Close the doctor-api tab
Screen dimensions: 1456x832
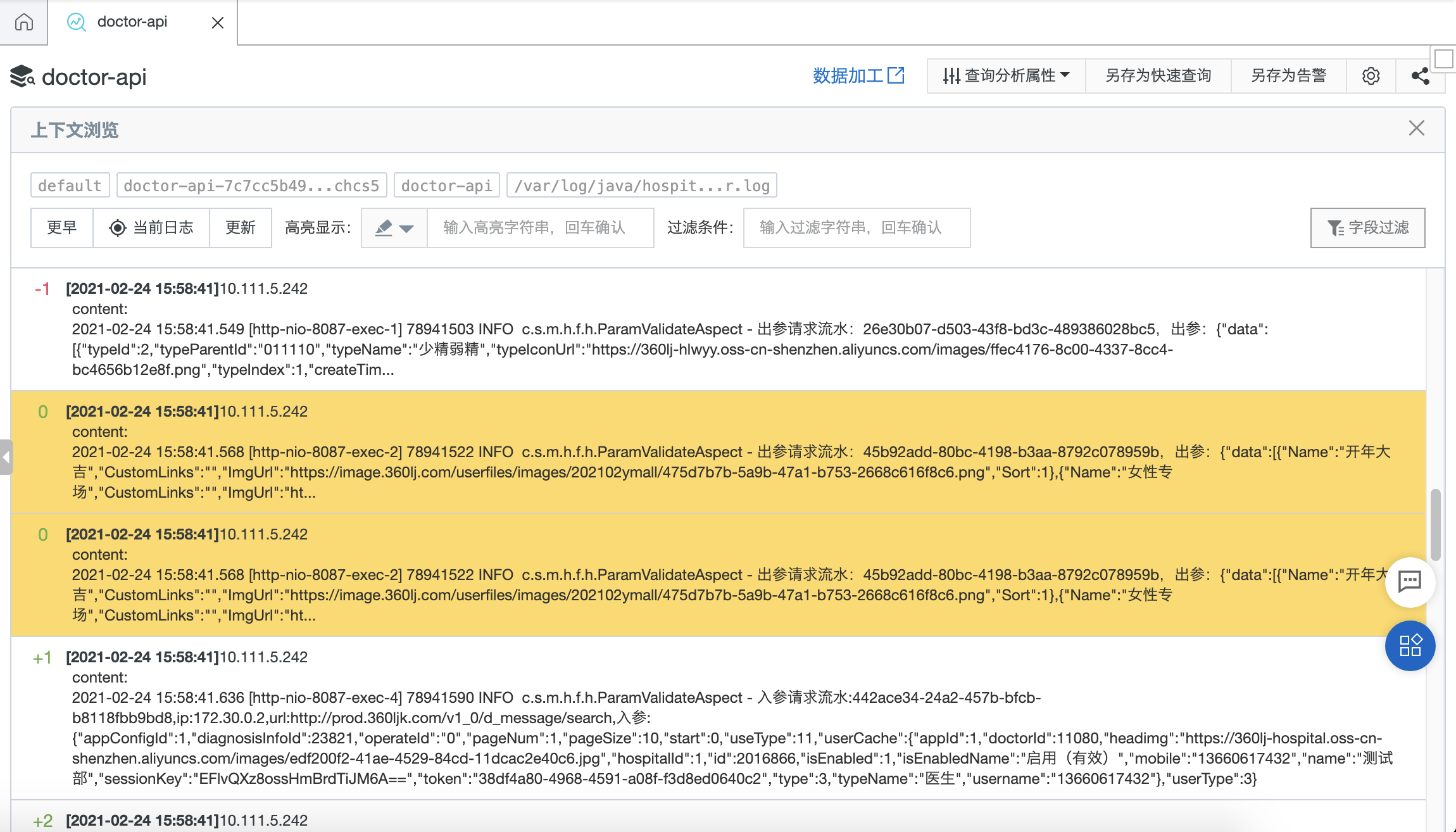[x=217, y=23]
